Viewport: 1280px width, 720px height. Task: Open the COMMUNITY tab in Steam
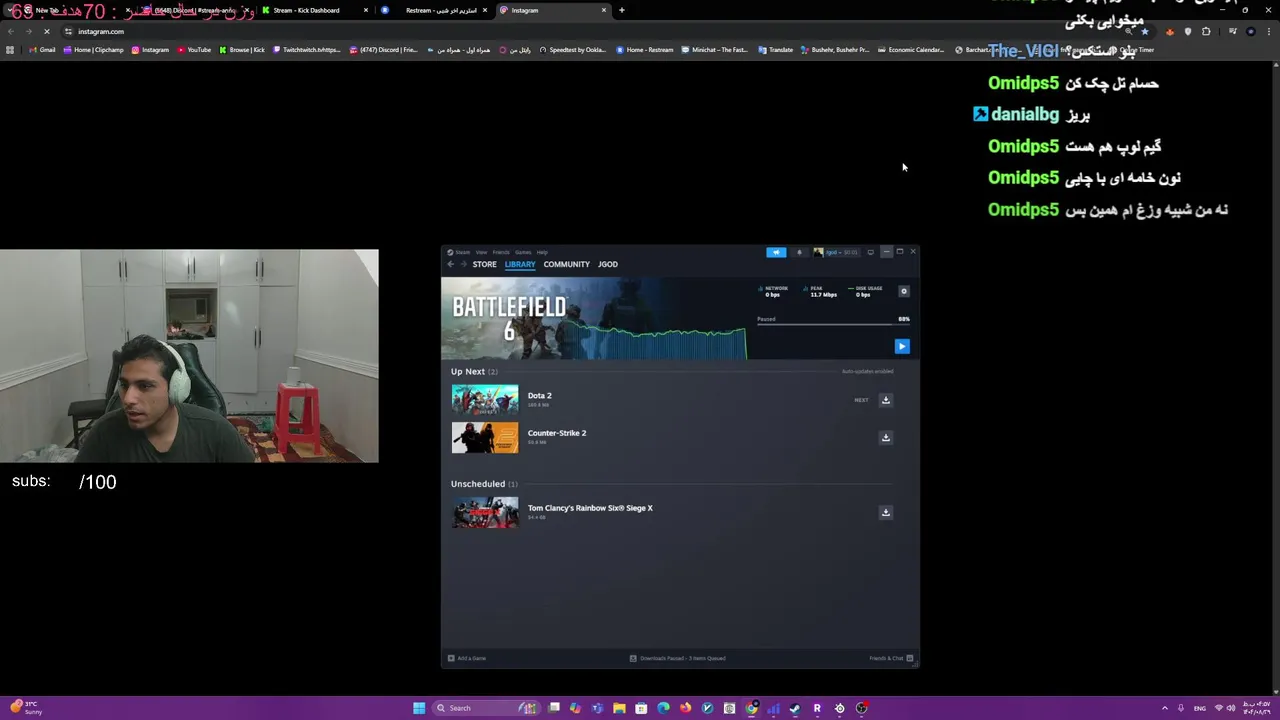pos(566,264)
